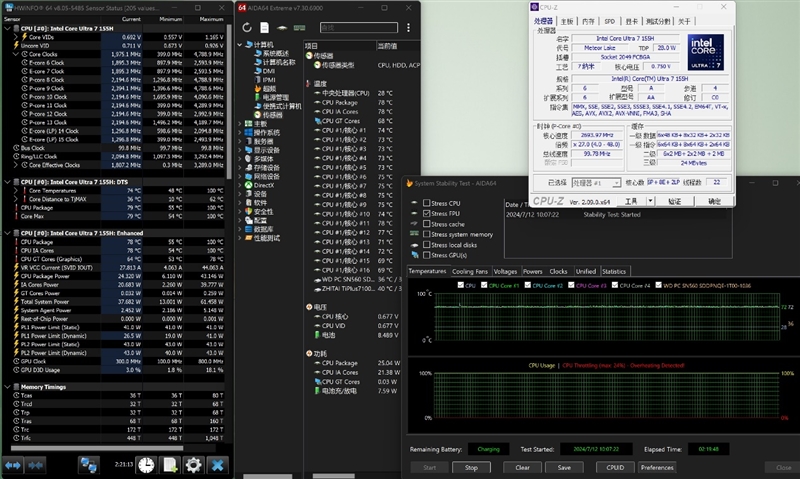Enable Stress system memory checkbox
800x479 pixels.
point(427,234)
